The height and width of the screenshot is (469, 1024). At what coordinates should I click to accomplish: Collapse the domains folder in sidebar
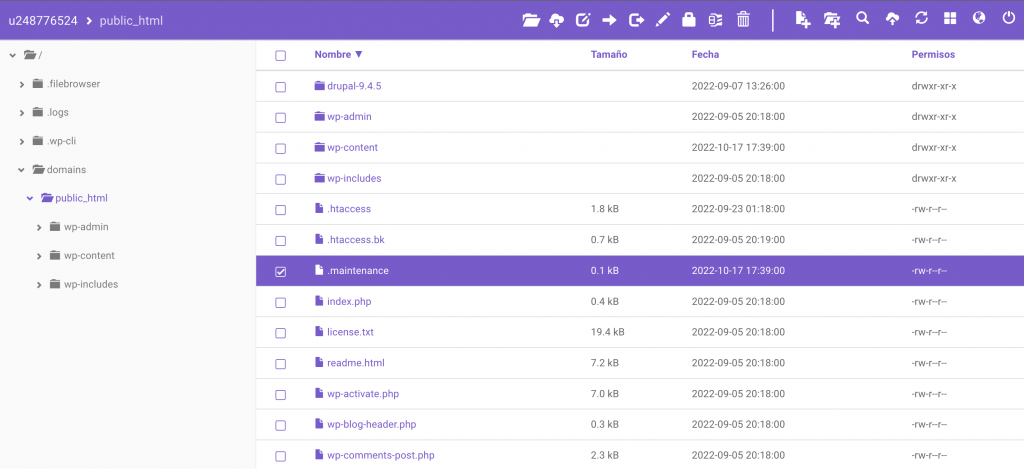point(22,170)
